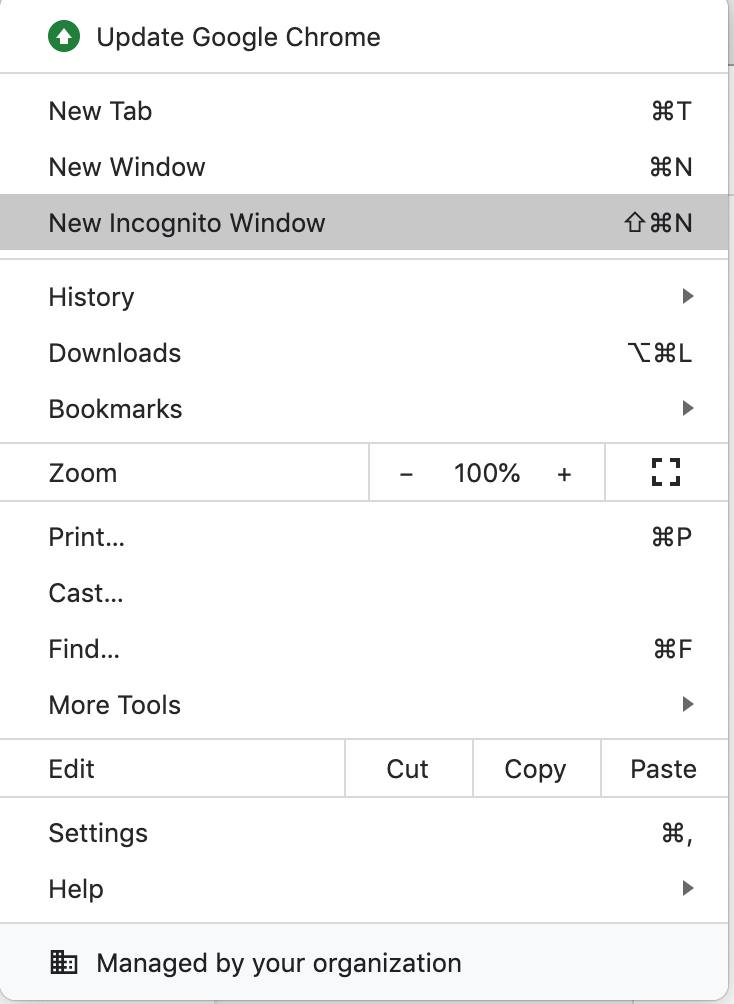Select Find in the menu
The image size is (734, 1004).
pyautogui.click(x=84, y=649)
